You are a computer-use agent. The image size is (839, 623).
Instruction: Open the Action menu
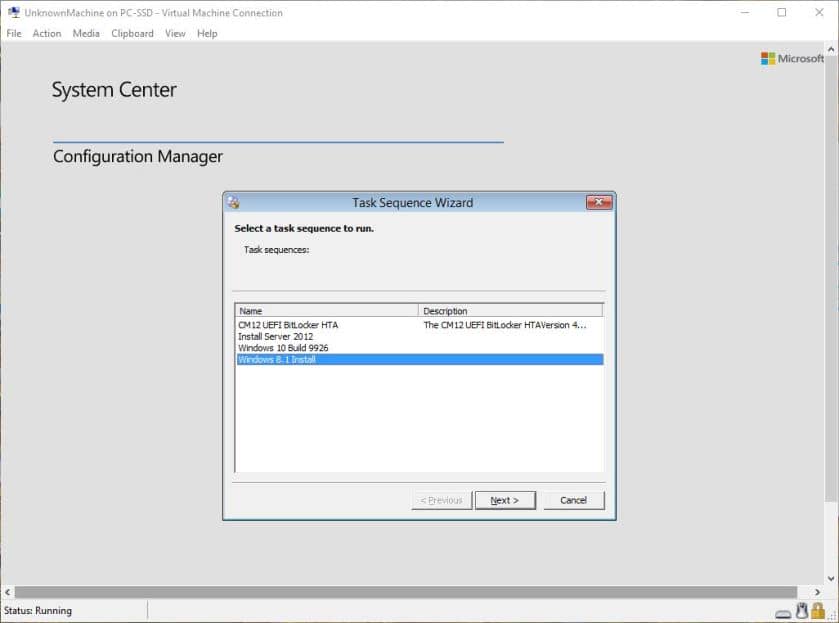[x=47, y=33]
